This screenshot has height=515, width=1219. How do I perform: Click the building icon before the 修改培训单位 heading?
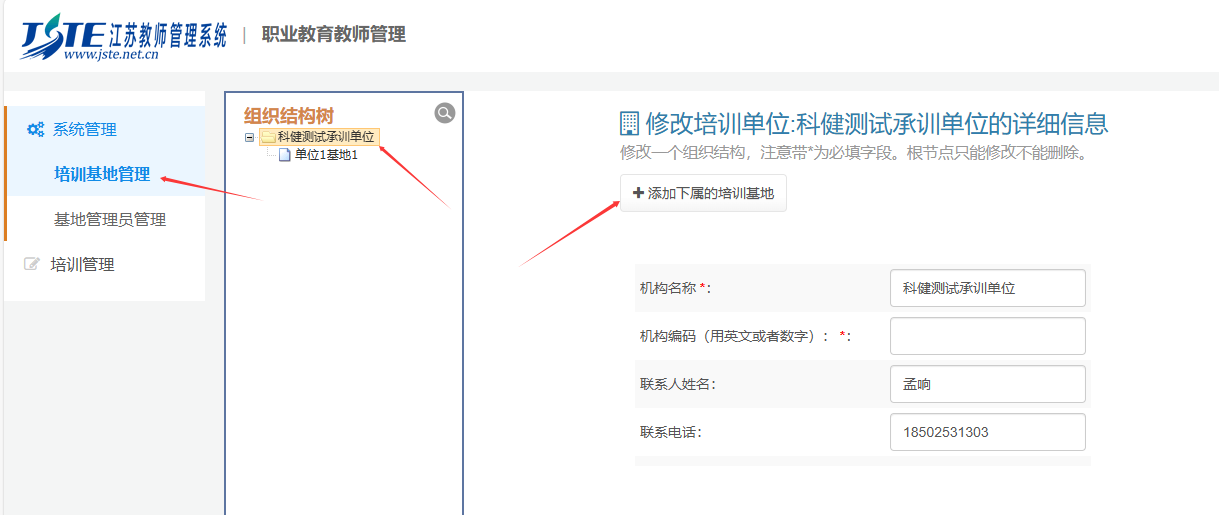click(629, 124)
